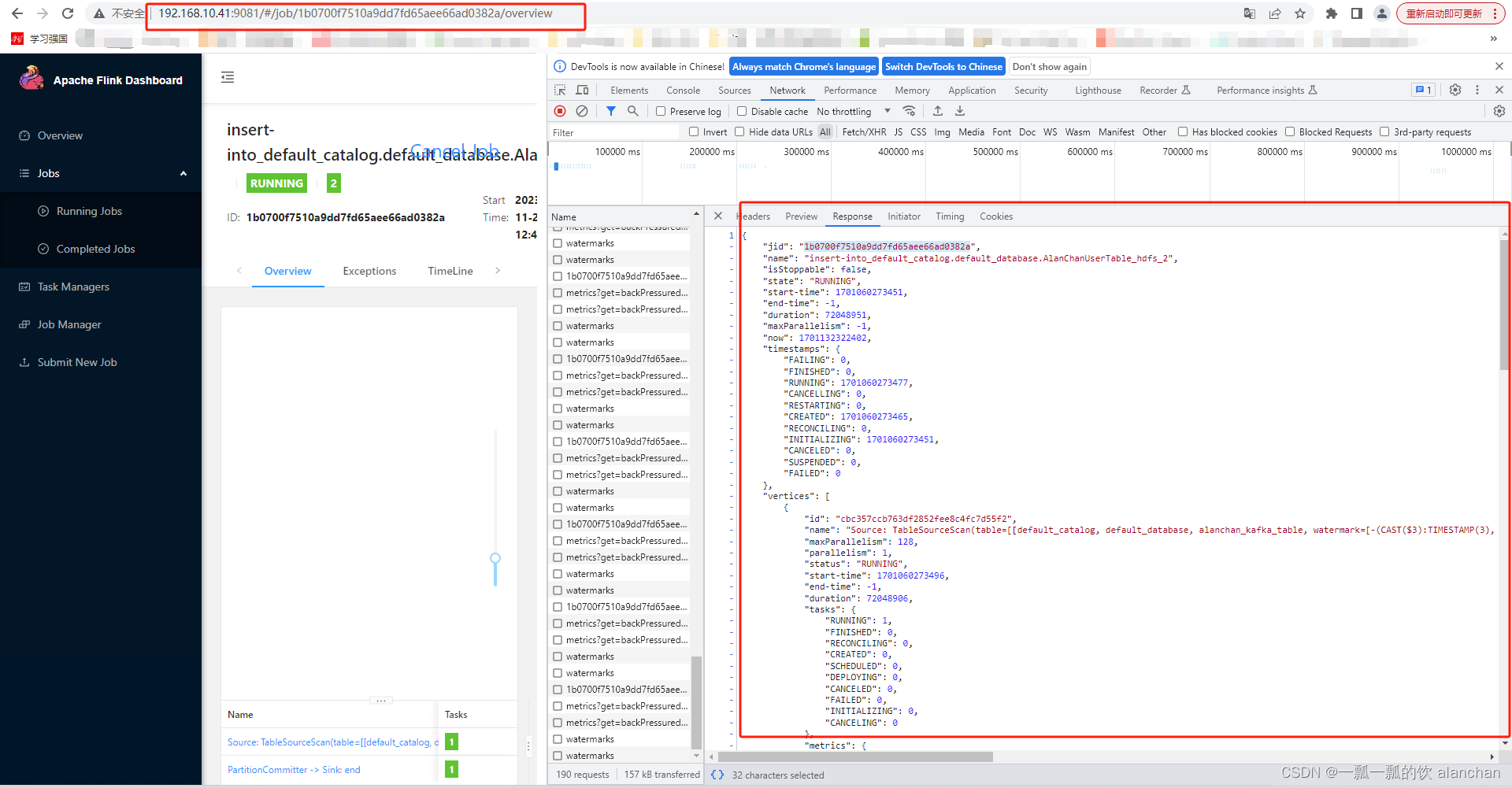
Task: Open PartitionCommitter Sink task link
Action: point(294,770)
